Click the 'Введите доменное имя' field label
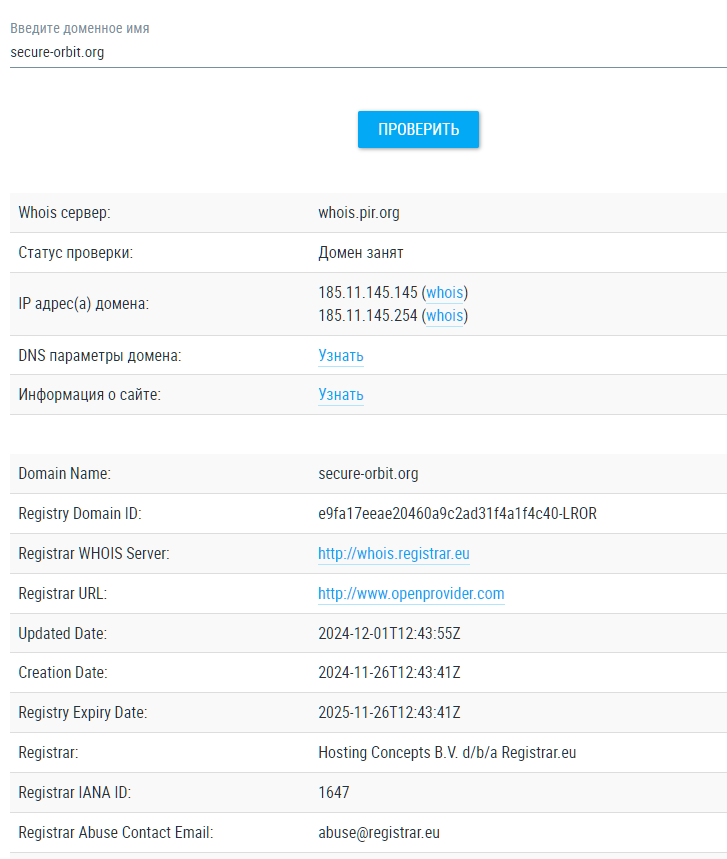The height and width of the screenshot is (859, 727). pyautogui.click(x=80, y=28)
